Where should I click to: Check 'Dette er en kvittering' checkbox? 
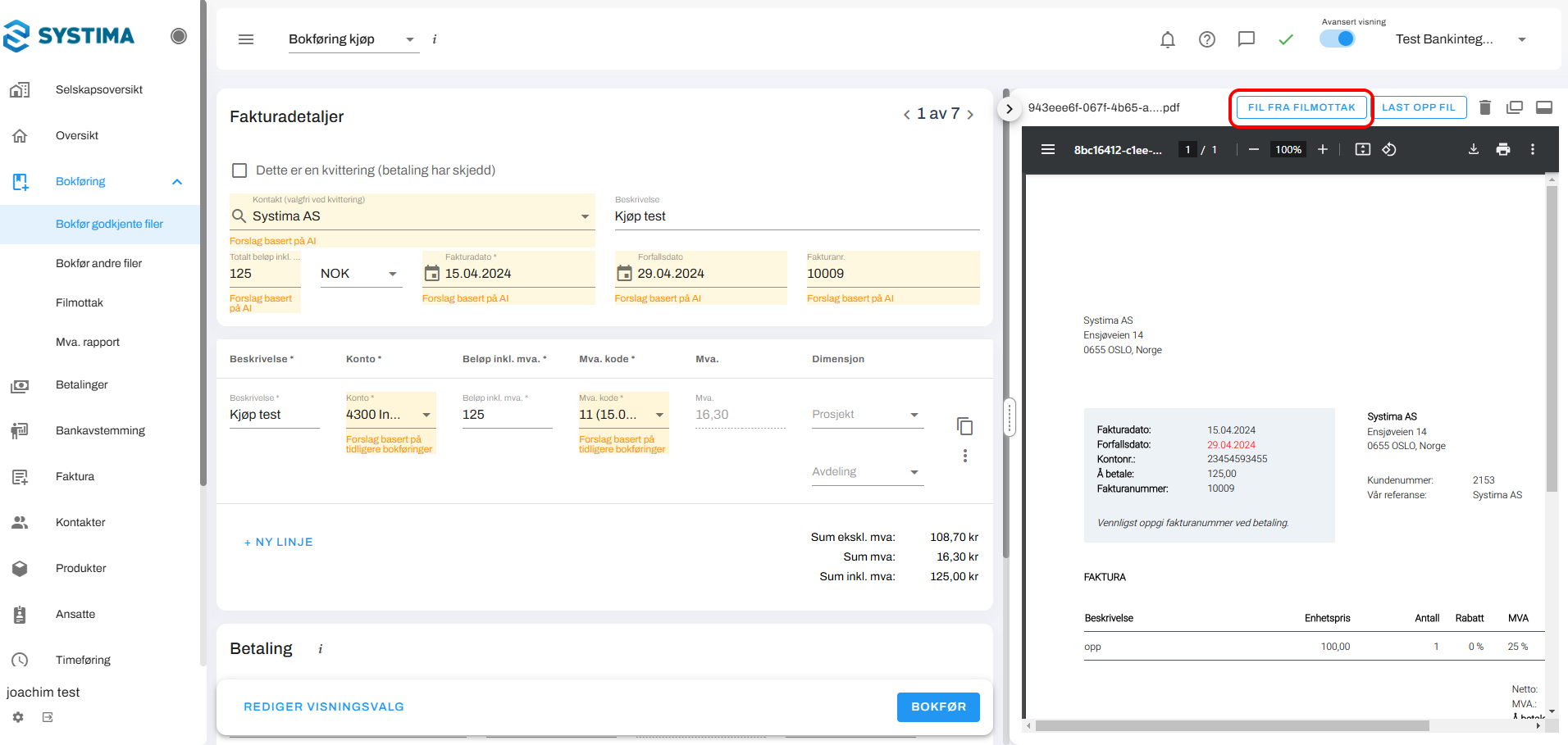tap(239, 170)
